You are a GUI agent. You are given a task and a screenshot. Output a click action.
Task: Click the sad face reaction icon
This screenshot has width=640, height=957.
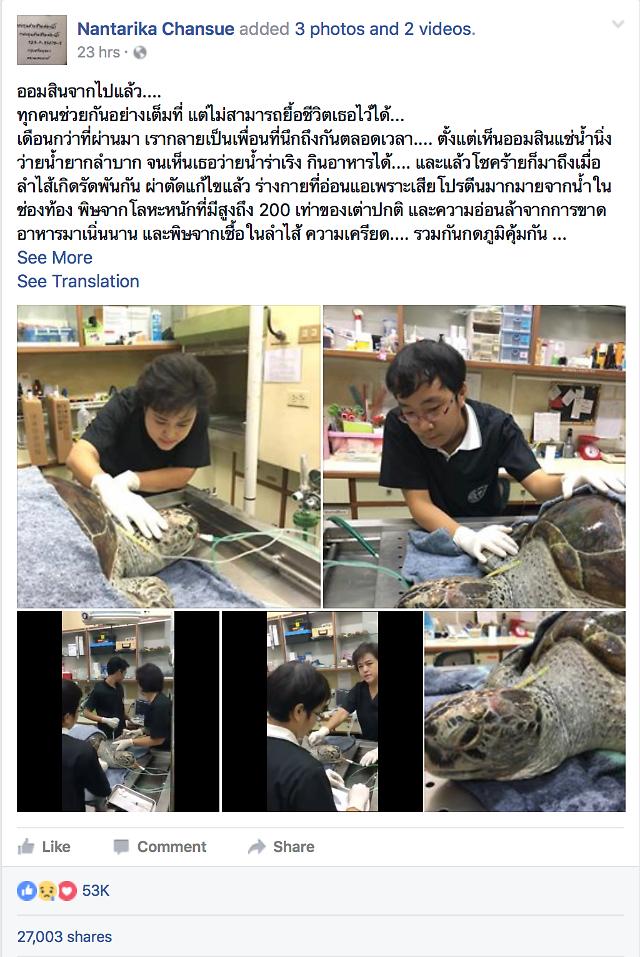(47, 891)
